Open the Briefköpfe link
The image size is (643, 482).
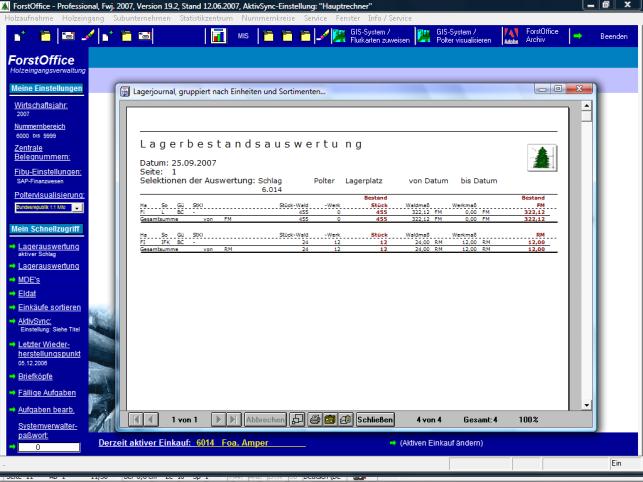pyautogui.click(x=35, y=377)
